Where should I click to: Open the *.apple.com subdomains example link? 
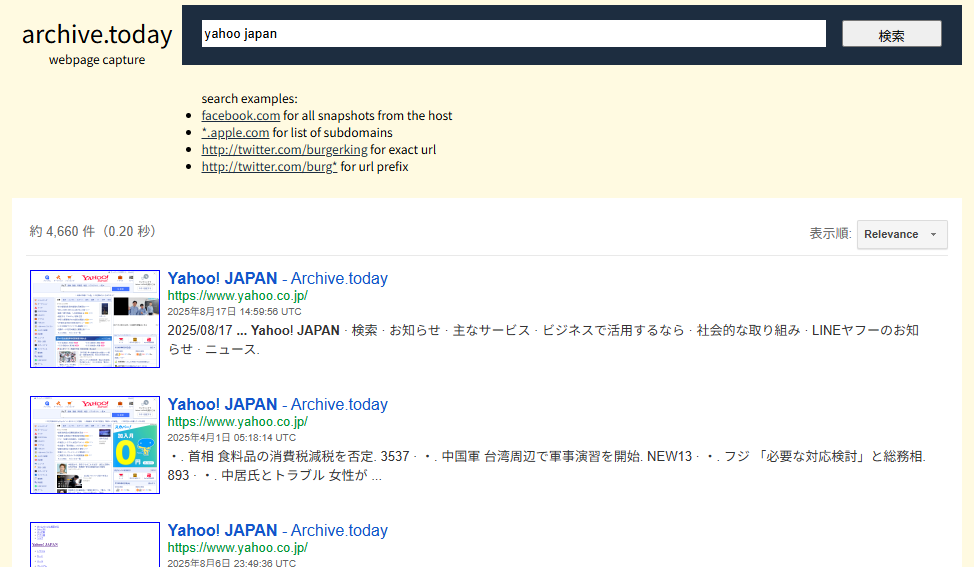[x=235, y=132]
